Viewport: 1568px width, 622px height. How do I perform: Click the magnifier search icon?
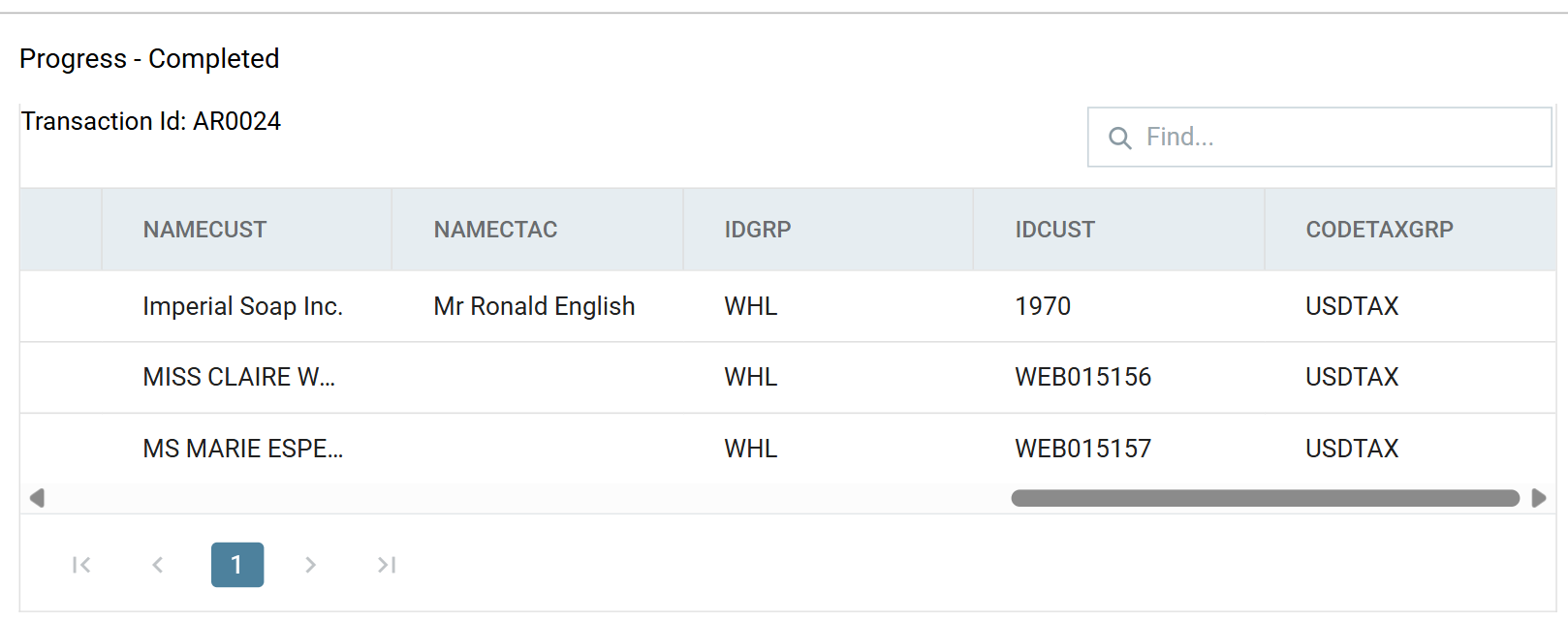[1119, 138]
